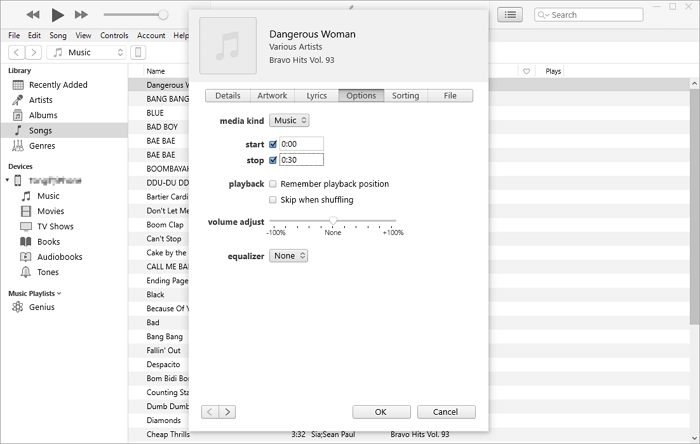Click the love heart column header
The width and height of the screenshot is (700, 444).
point(526,71)
